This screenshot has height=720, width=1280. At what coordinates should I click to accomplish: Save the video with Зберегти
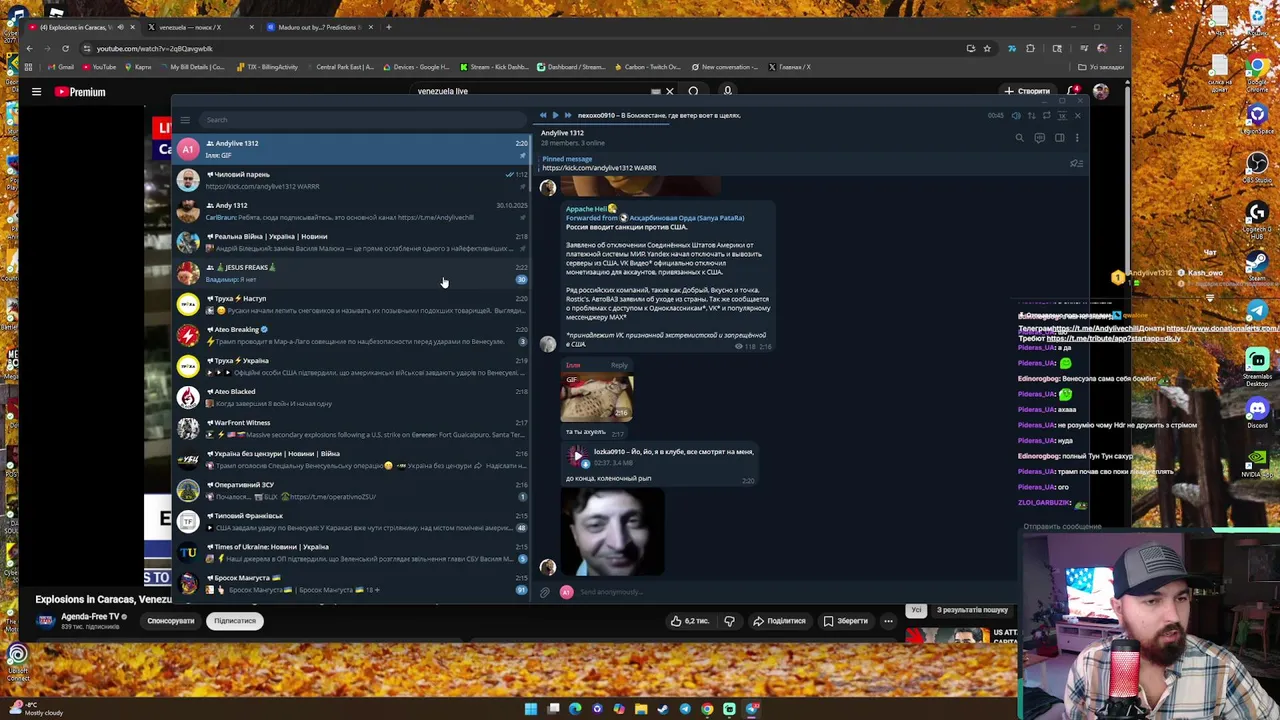pos(846,621)
